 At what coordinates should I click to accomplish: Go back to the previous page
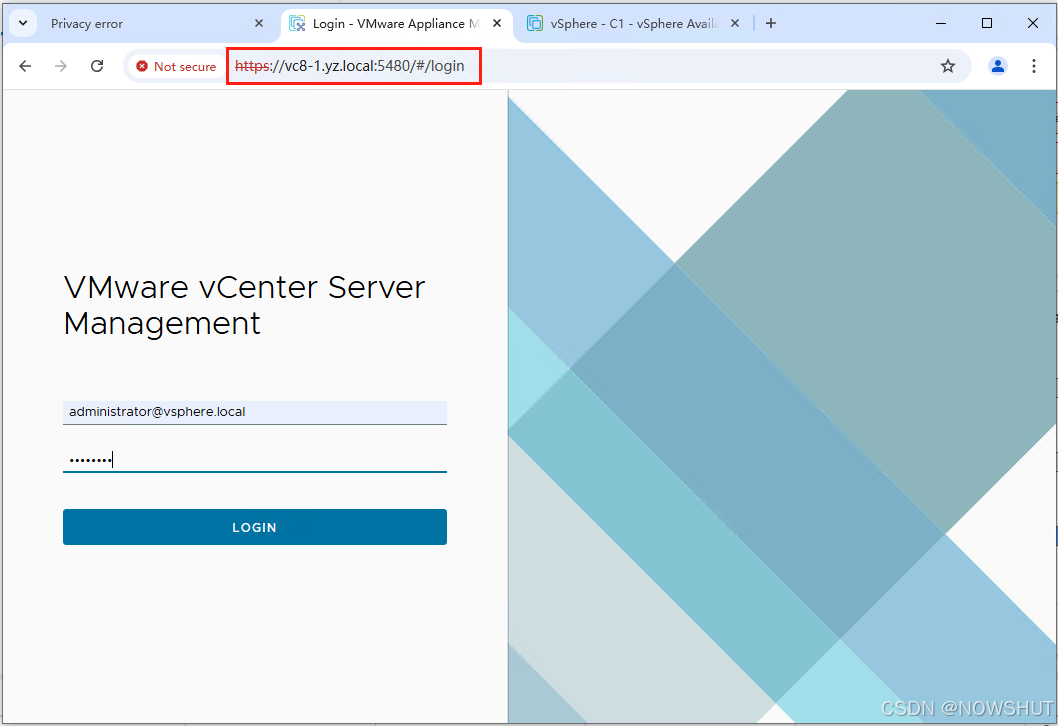25,66
